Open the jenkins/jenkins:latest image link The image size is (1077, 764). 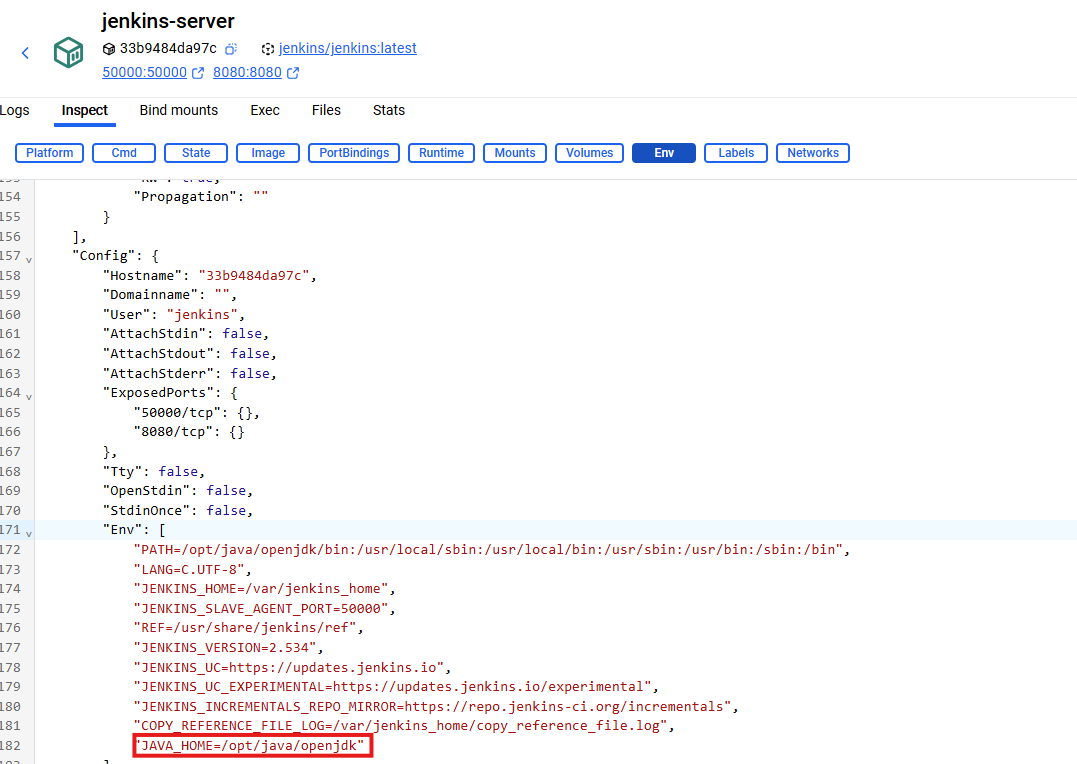pyautogui.click(x=348, y=48)
